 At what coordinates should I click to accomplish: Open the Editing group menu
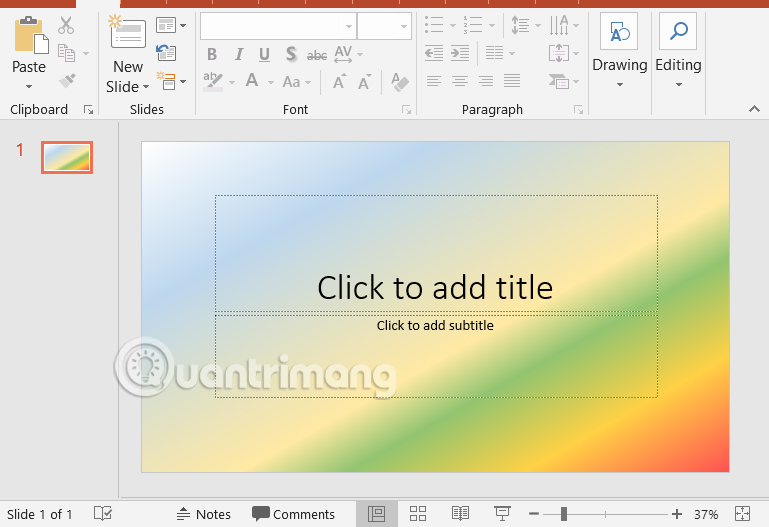(x=678, y=51)
